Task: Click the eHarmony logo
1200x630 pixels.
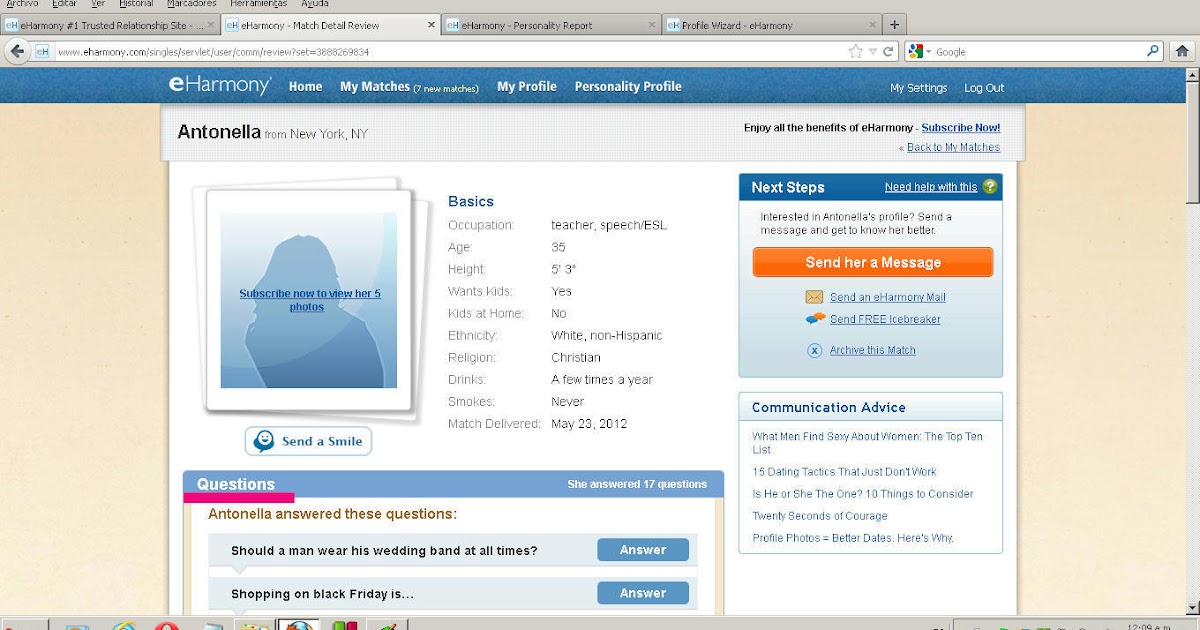Action: (x=219, y=86)
